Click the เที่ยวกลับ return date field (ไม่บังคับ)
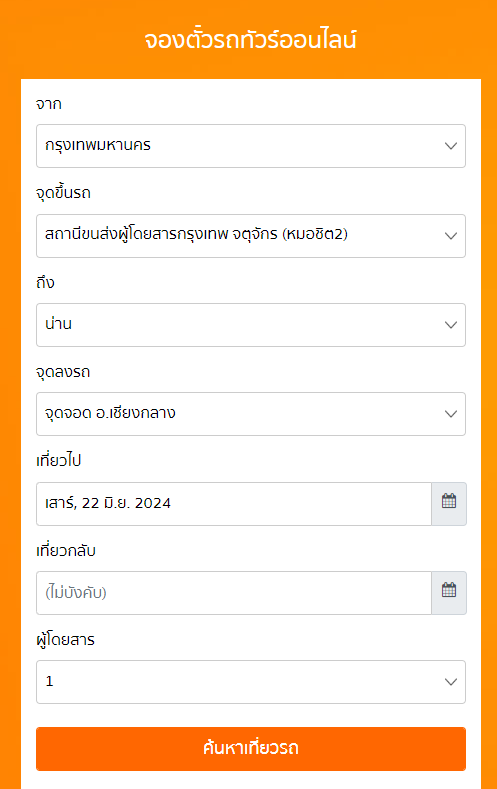The width and height of the screenshot is (497, 789). (x=234, y=593)
